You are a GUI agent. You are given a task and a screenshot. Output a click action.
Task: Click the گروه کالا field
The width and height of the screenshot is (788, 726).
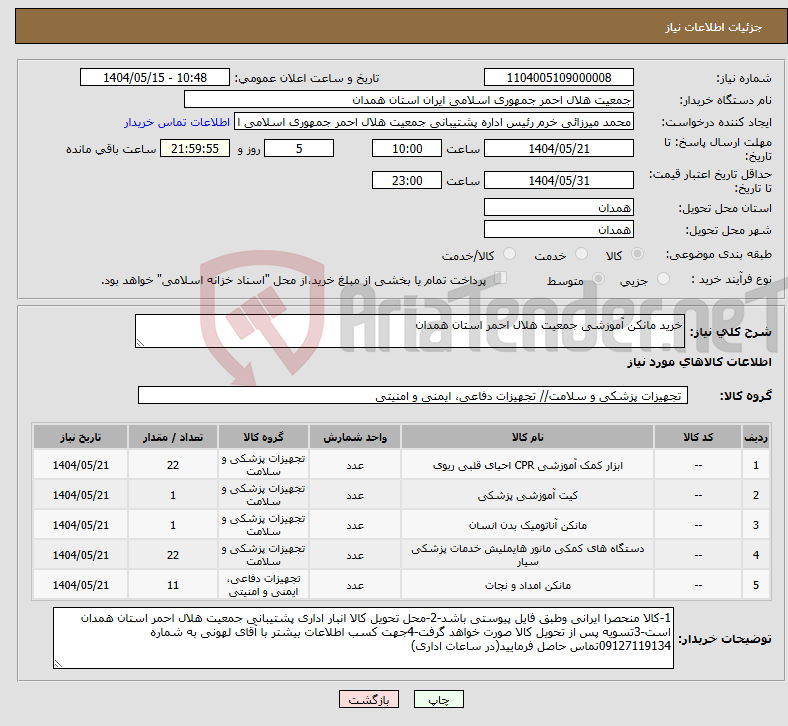413,396
